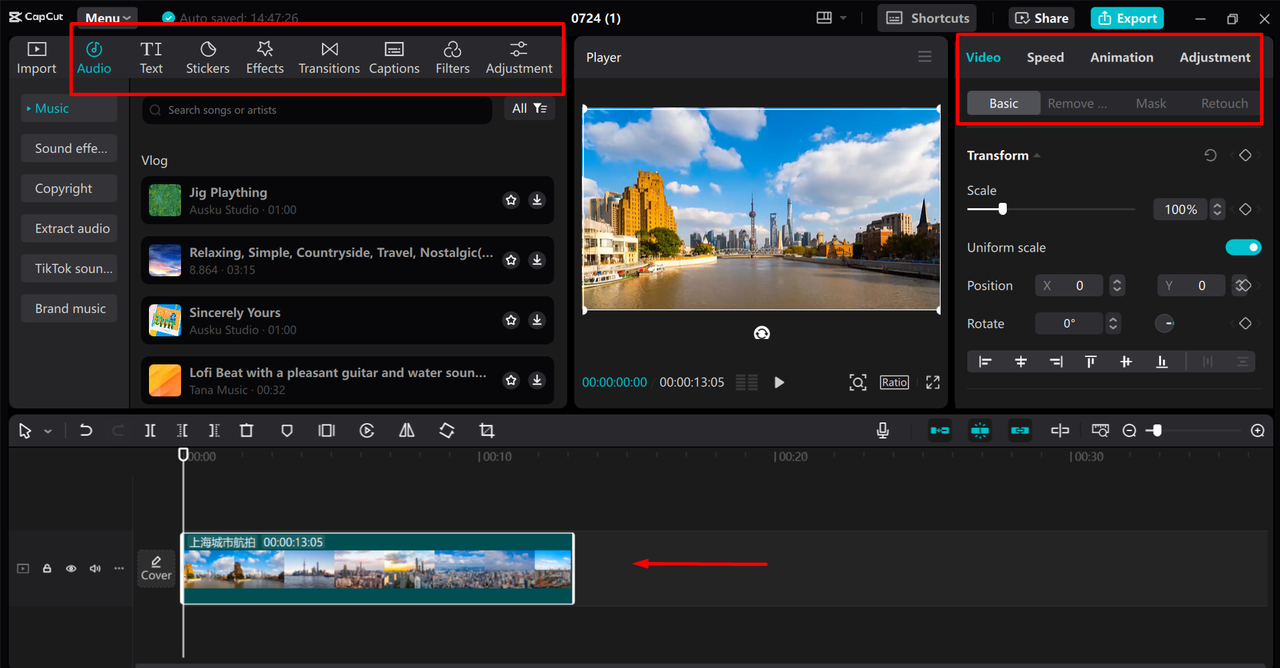Select the Retouch sub-tab
This screenshot has width=1280, height=668.
tap(1224, 103)
